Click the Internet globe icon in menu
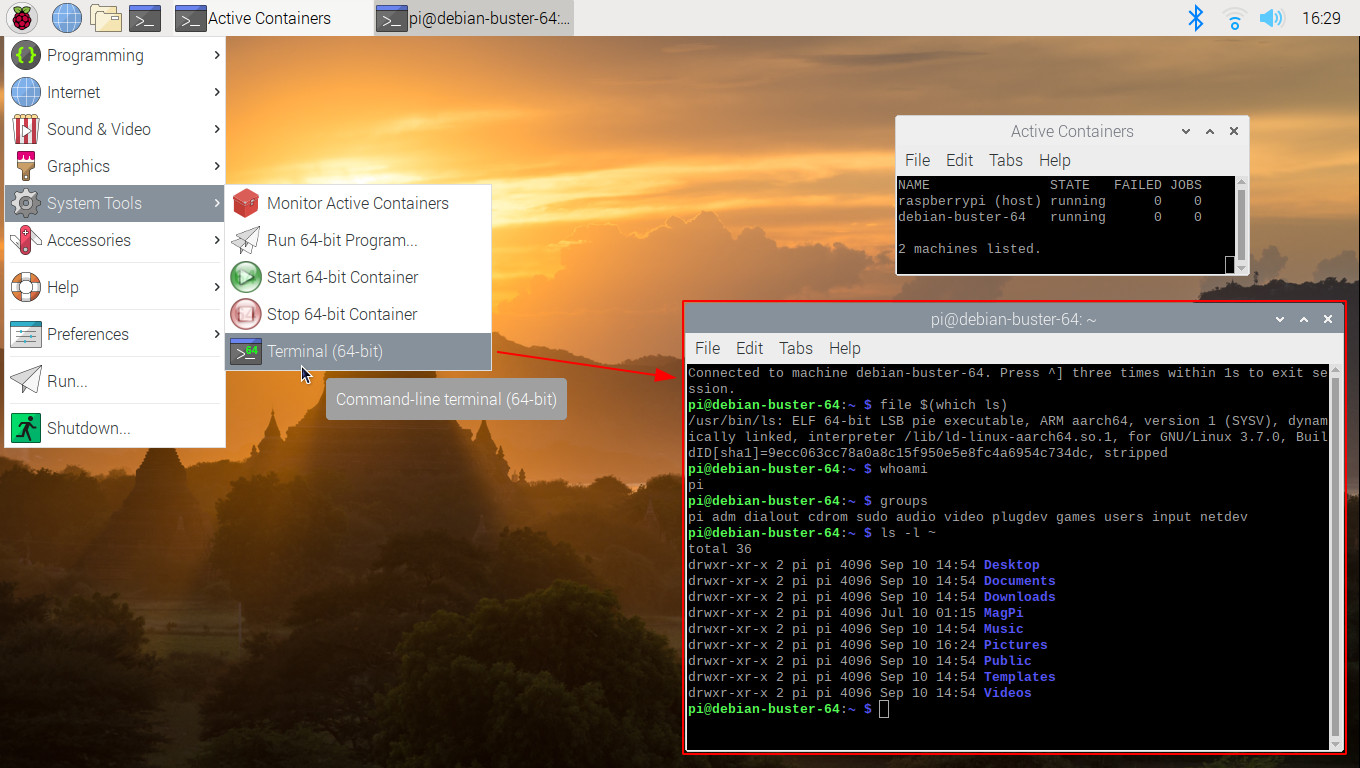The width and height of the screenshot is (1360, 768). 26,92
